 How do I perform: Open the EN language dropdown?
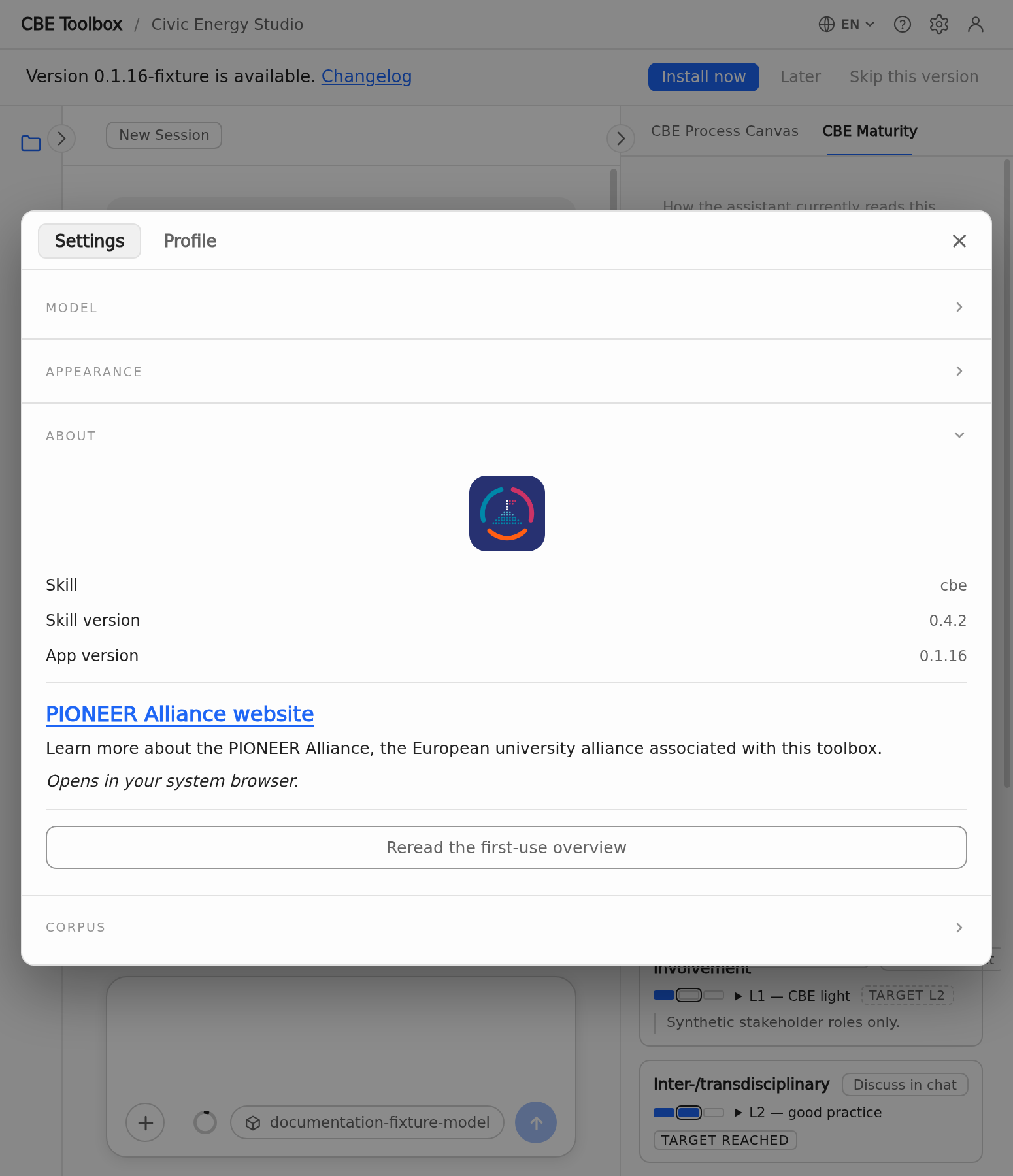point(846,24)
